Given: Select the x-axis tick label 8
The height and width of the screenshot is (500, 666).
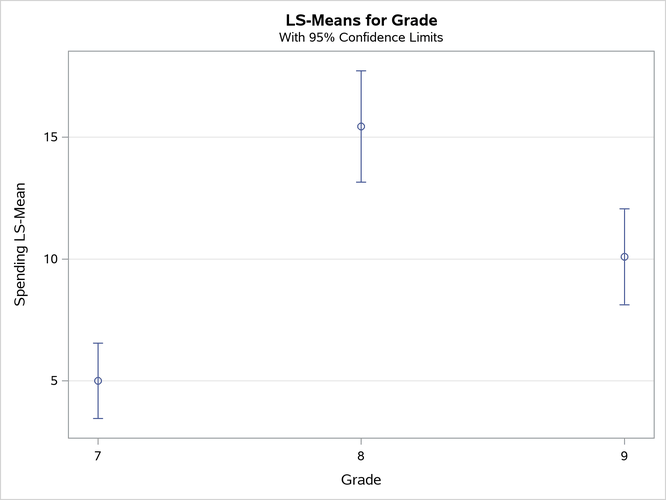Looking at the screenshot, I should (x=361, y=452).
